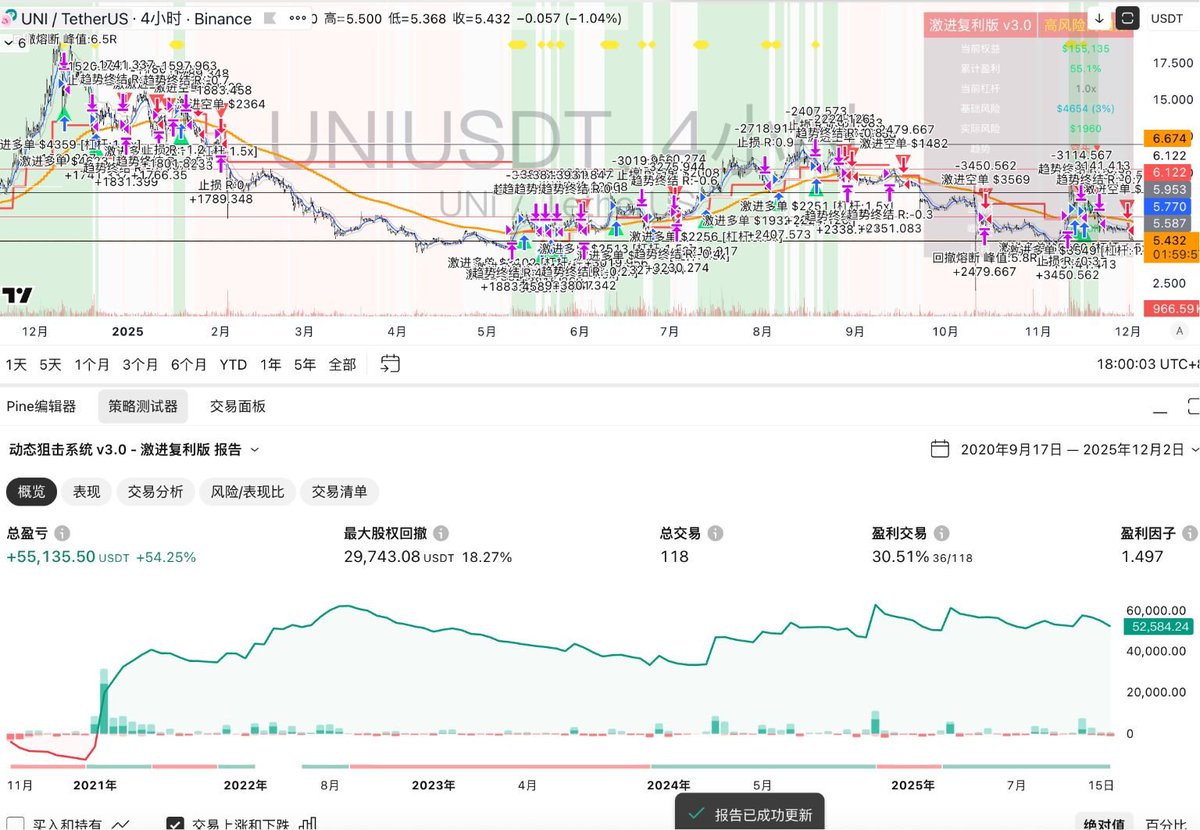Open the Pine编辑器 tab

(41, 406)
